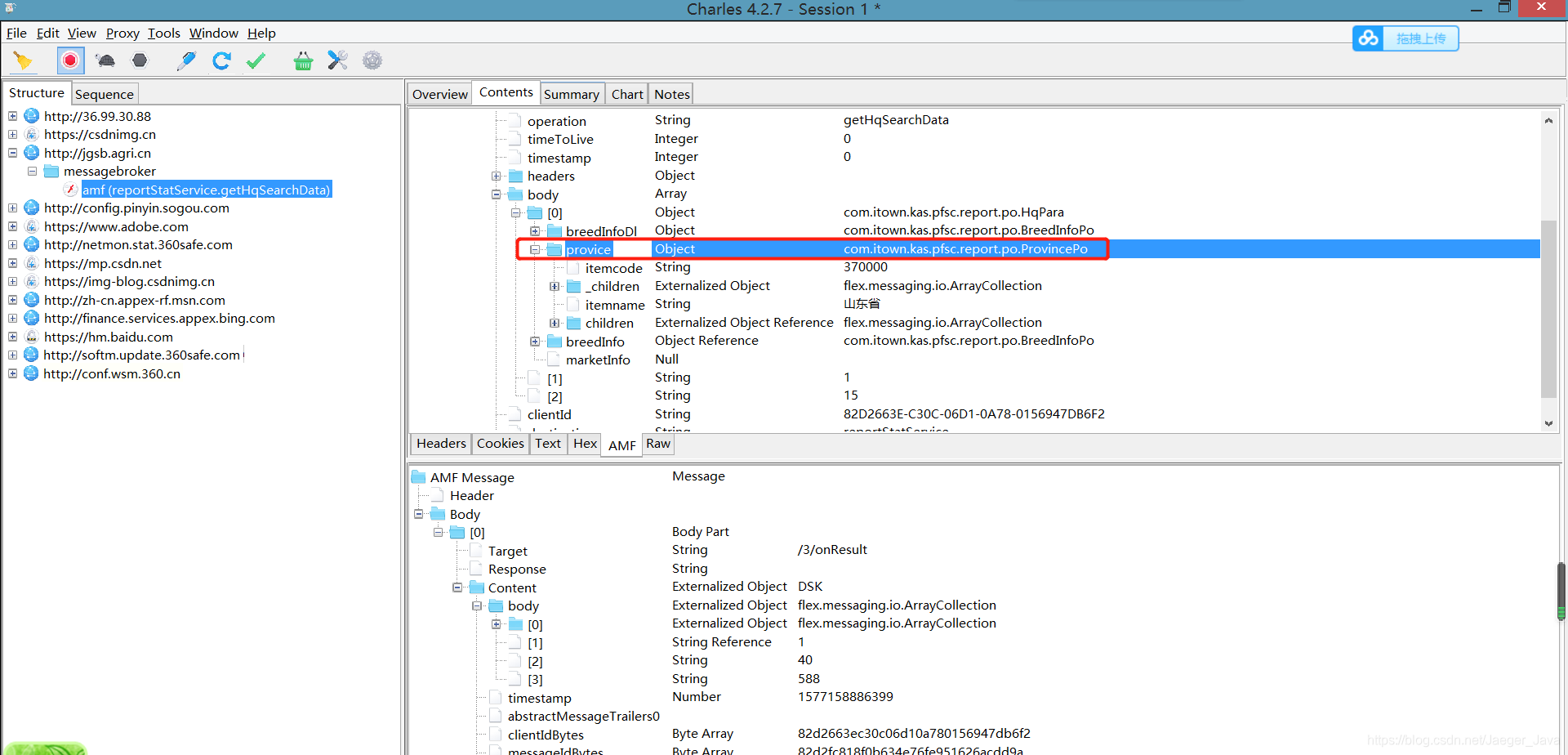Viewport: 1568px width, 755px height.
Task: Click the repeat request refresh icon
Action: tap(221, 60)
